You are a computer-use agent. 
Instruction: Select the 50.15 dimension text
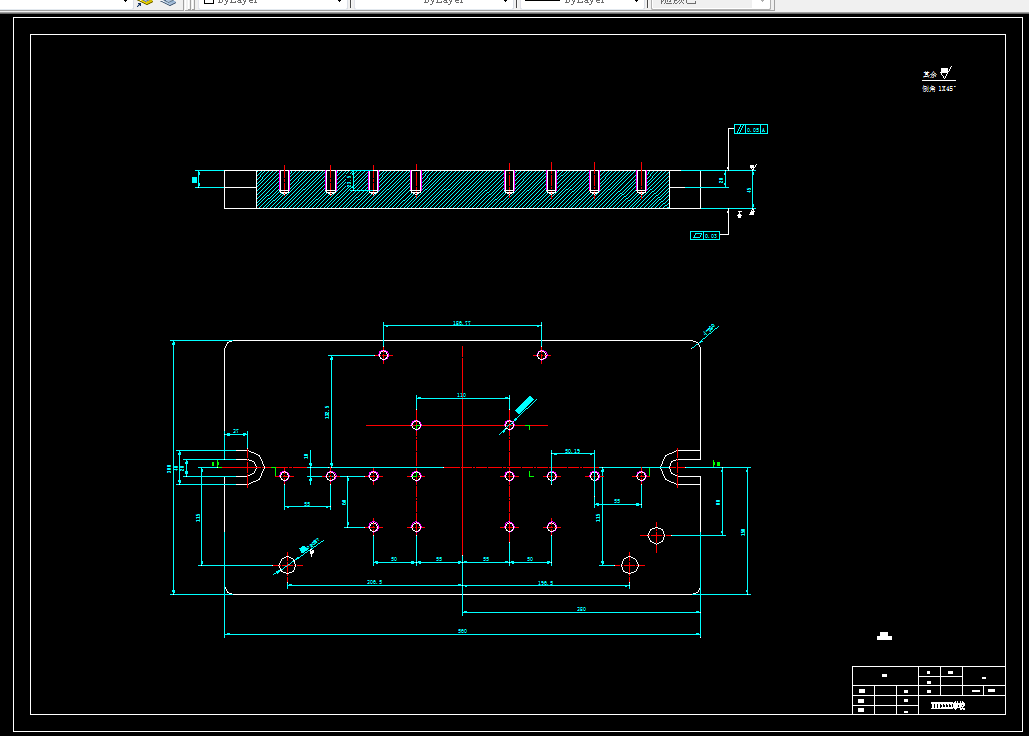coord(572,451)
